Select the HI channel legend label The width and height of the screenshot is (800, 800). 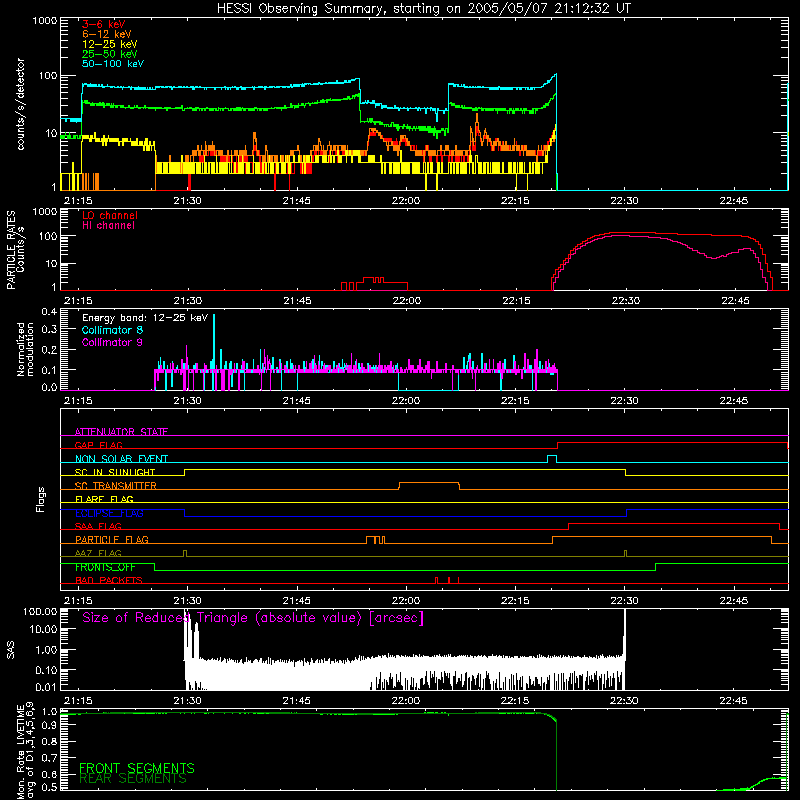pyautogui.click(x=109, y=225)
